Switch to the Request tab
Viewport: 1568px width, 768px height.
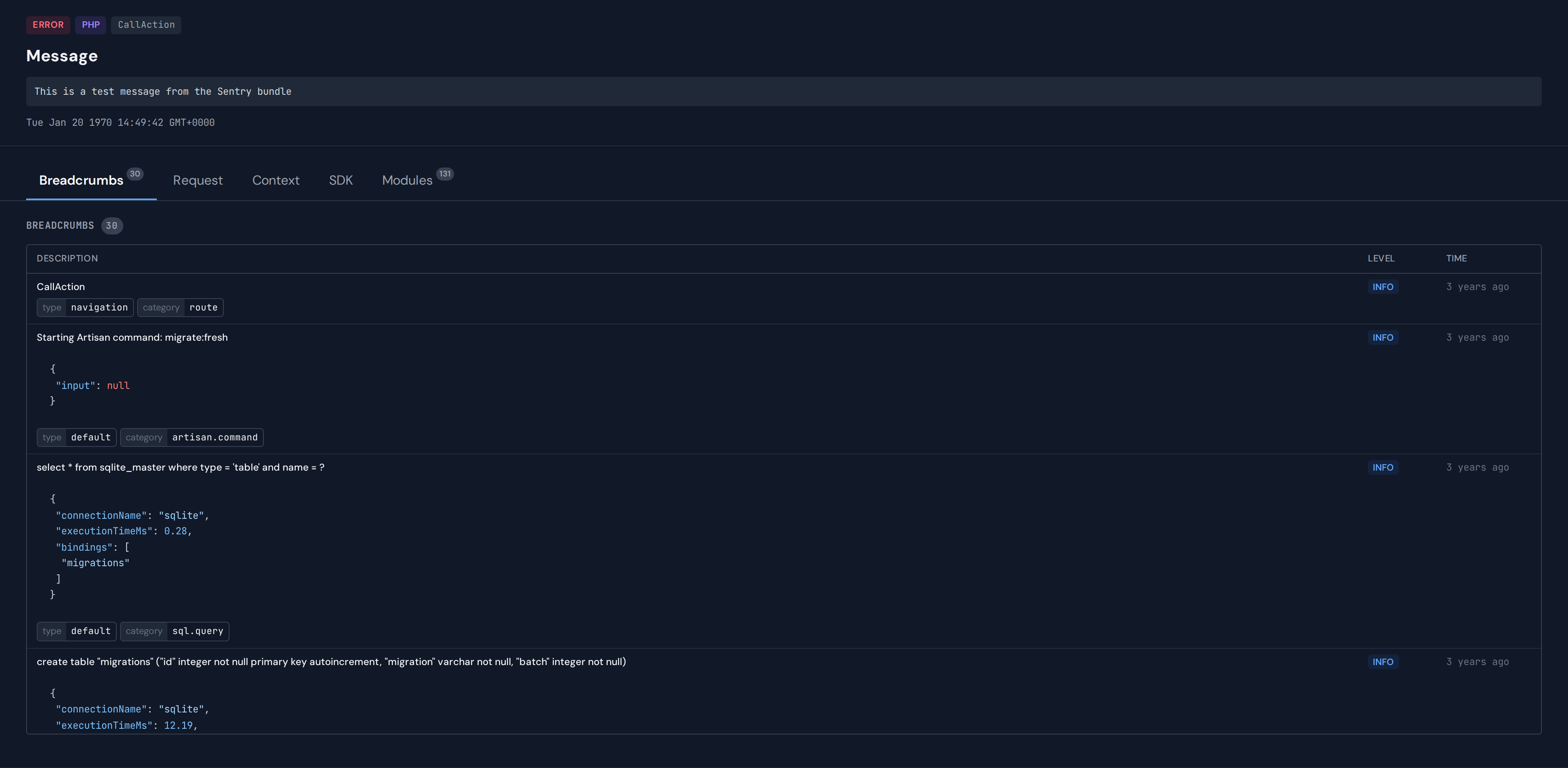tap(197, 180)
